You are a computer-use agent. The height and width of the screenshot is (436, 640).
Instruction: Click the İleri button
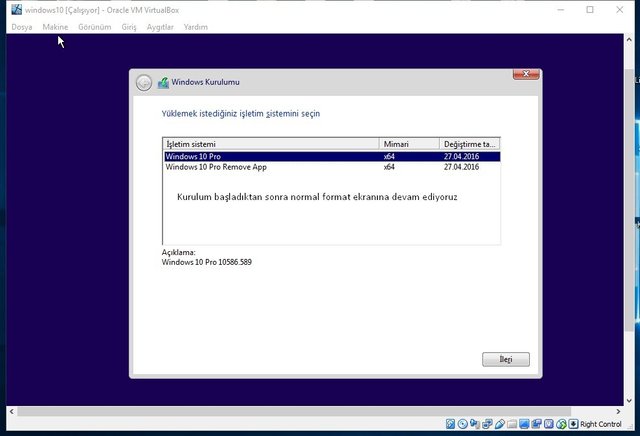coord(506,359)
